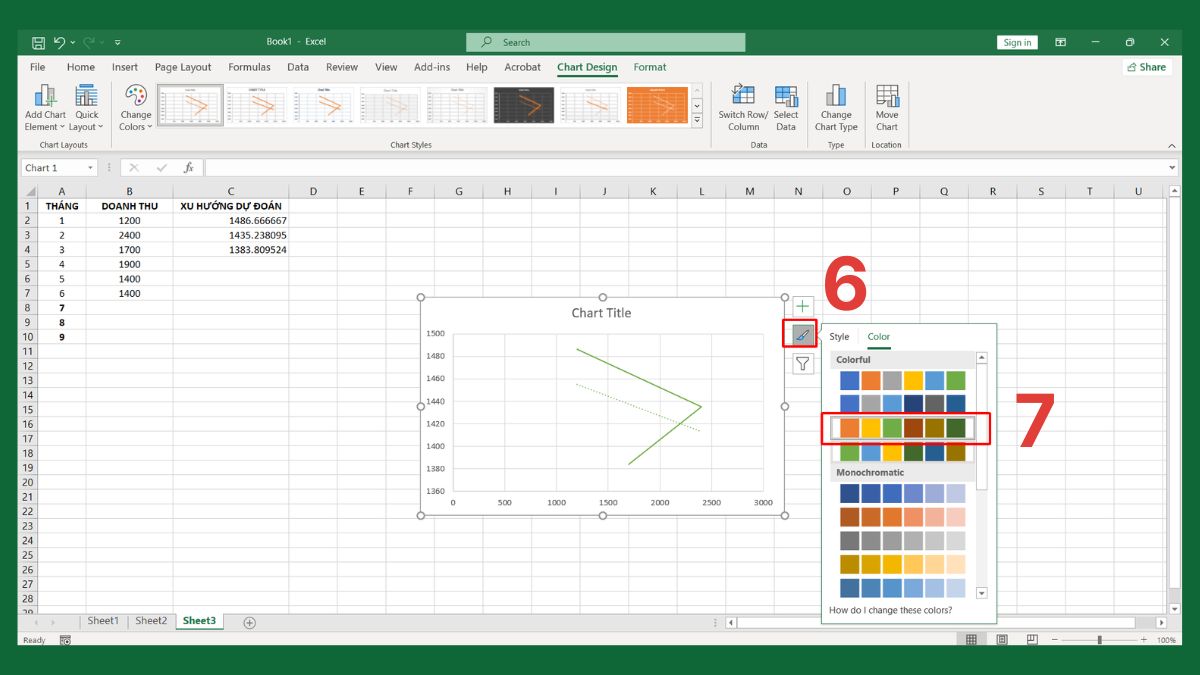The height and width of the screenshot is (675, 1200).
Task: Open the Name Box dropdown arrow
Action: tap(90, 168)
